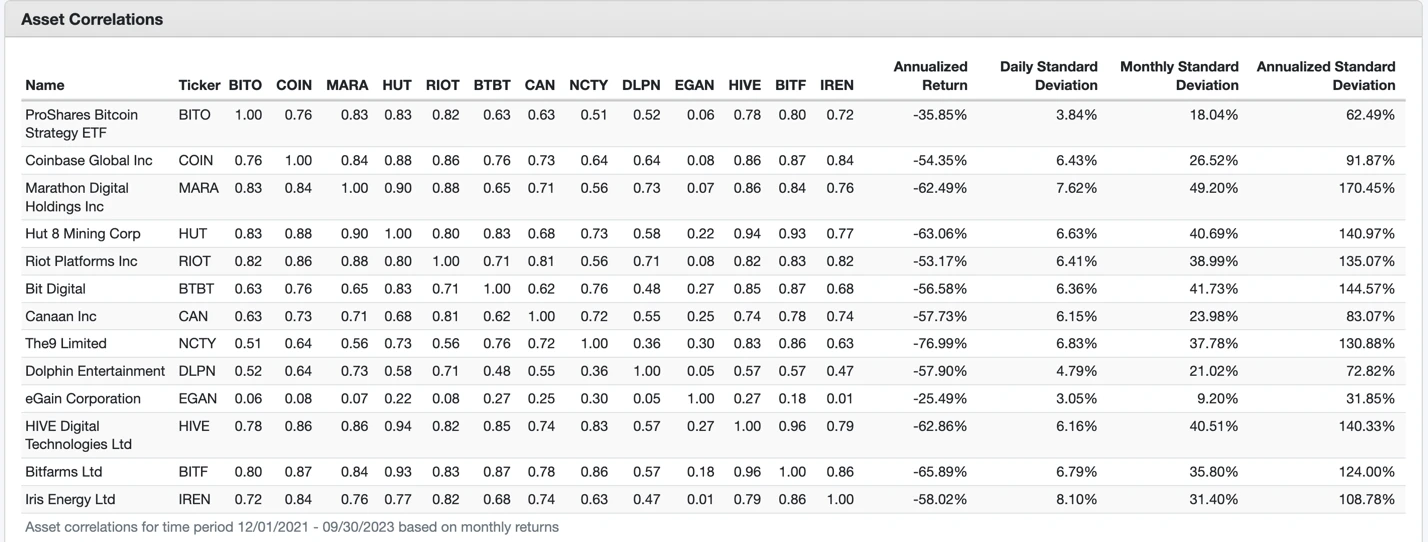Click the Name column header
Image resolution: width=1428 pixels, height=542 pixels.
tap(45, 85)
